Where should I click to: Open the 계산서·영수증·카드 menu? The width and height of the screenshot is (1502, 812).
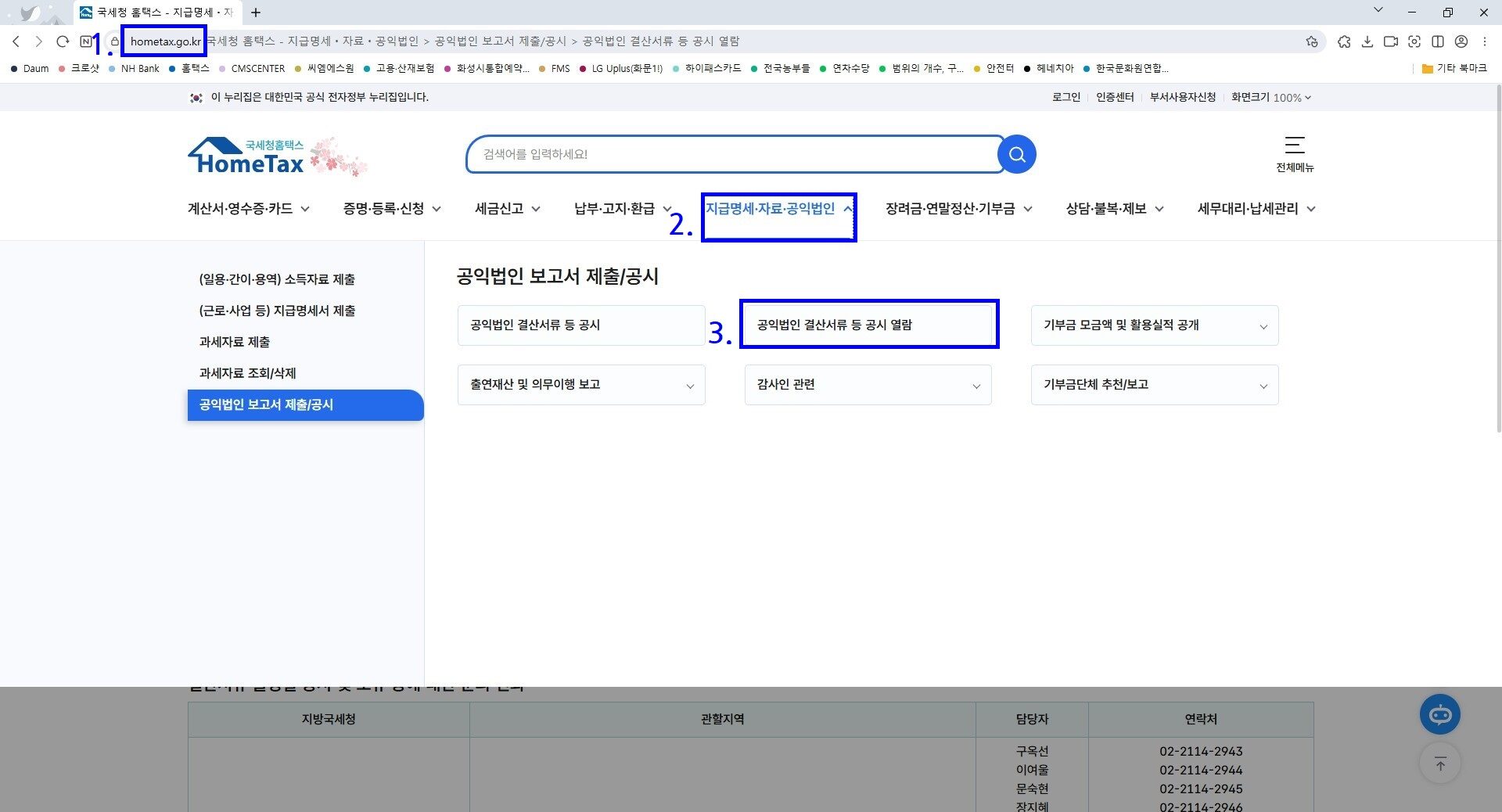248,209
